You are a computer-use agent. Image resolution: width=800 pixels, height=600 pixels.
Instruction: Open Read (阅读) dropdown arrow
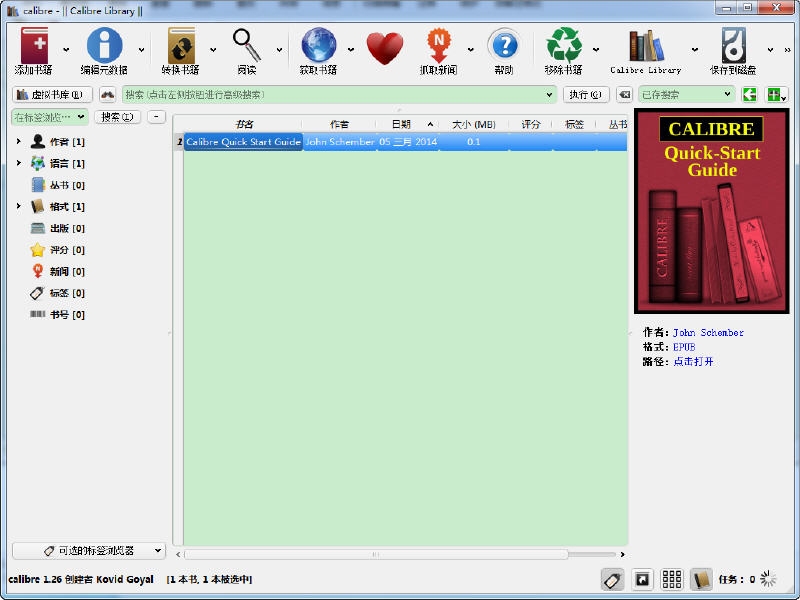[279, 49]
